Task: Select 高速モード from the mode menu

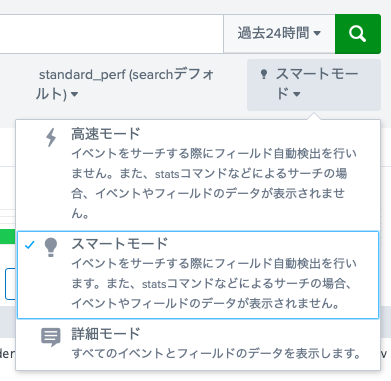Action: [x=198, y=175]
